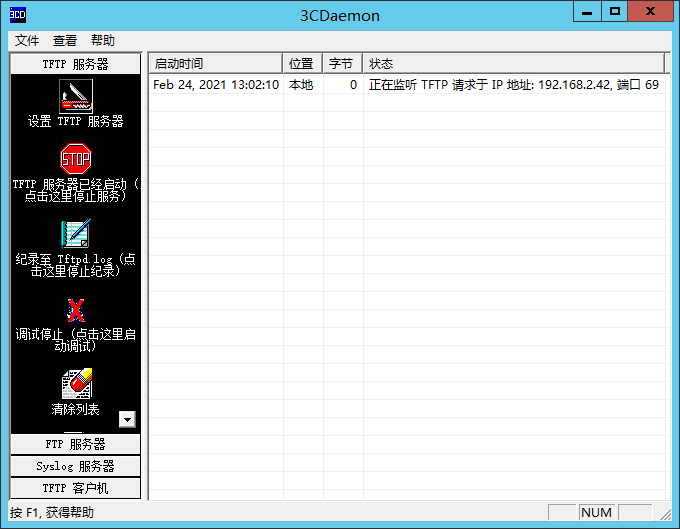
Task: Sort by the 字节 column header
Action: click(x=342, y=64)
